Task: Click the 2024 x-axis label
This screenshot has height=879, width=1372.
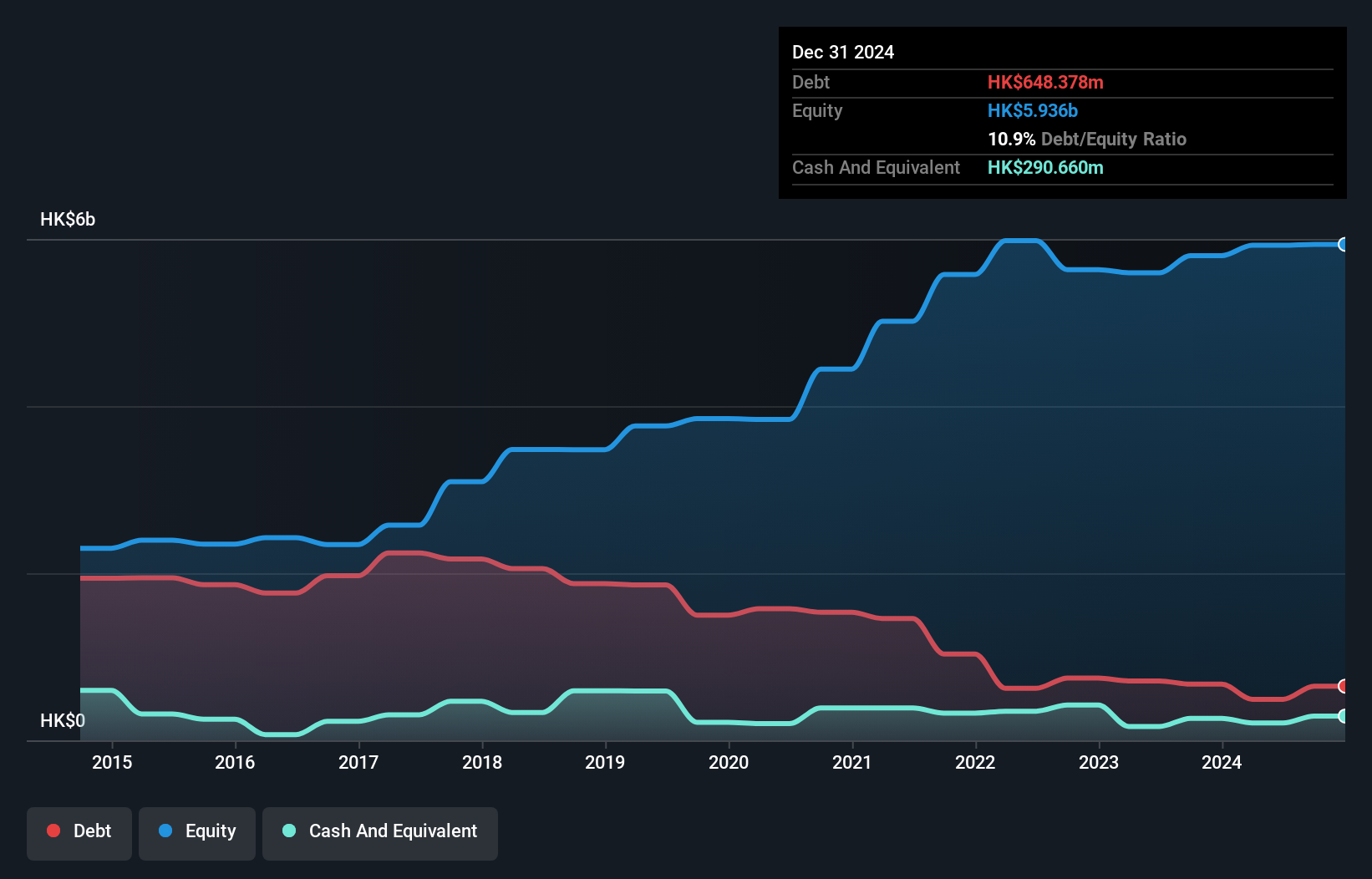Action: pyautogui.click(x=1222, y=762)
